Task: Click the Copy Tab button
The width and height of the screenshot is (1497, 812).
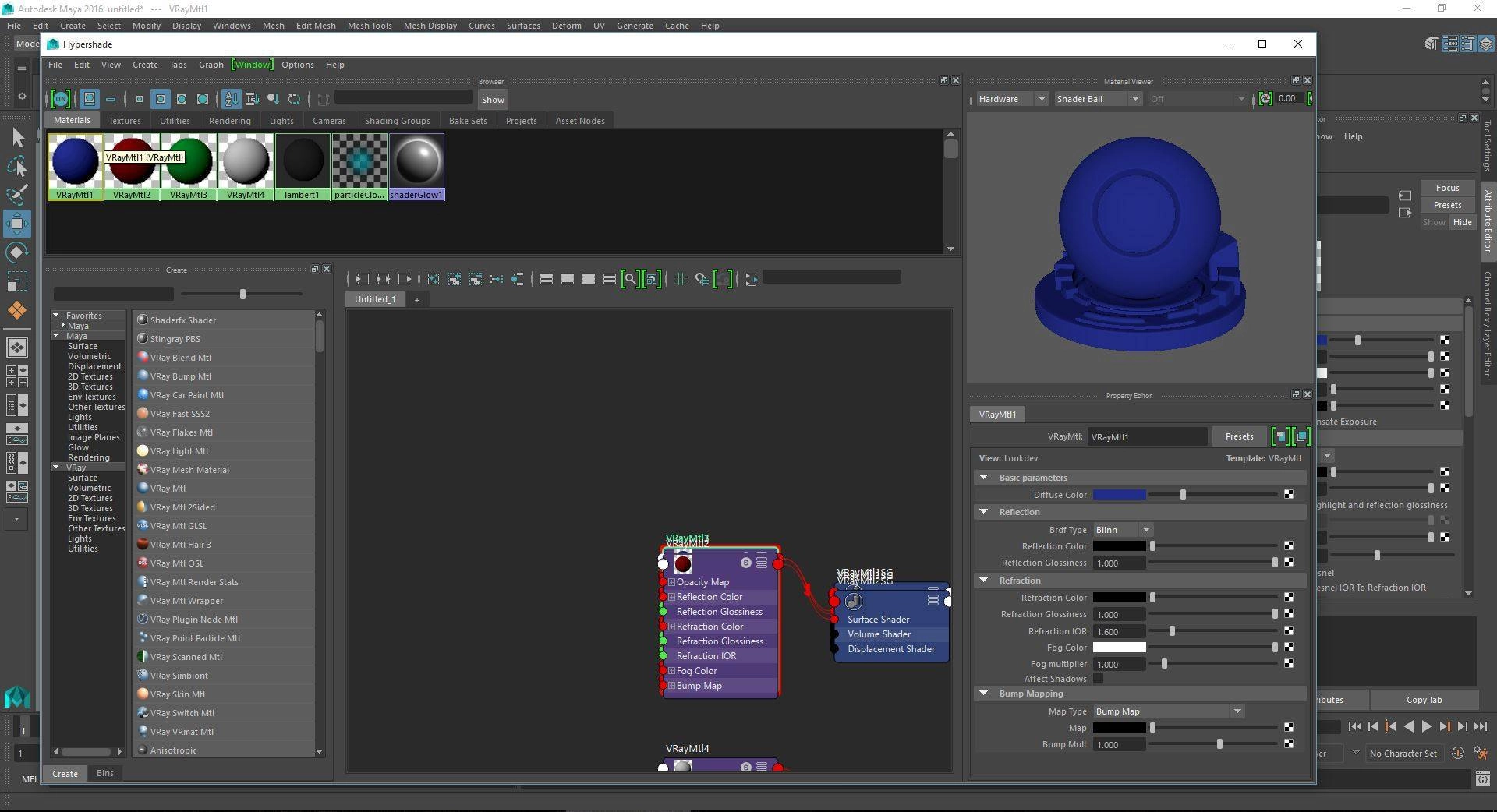Action: [x=1424, y=700]
